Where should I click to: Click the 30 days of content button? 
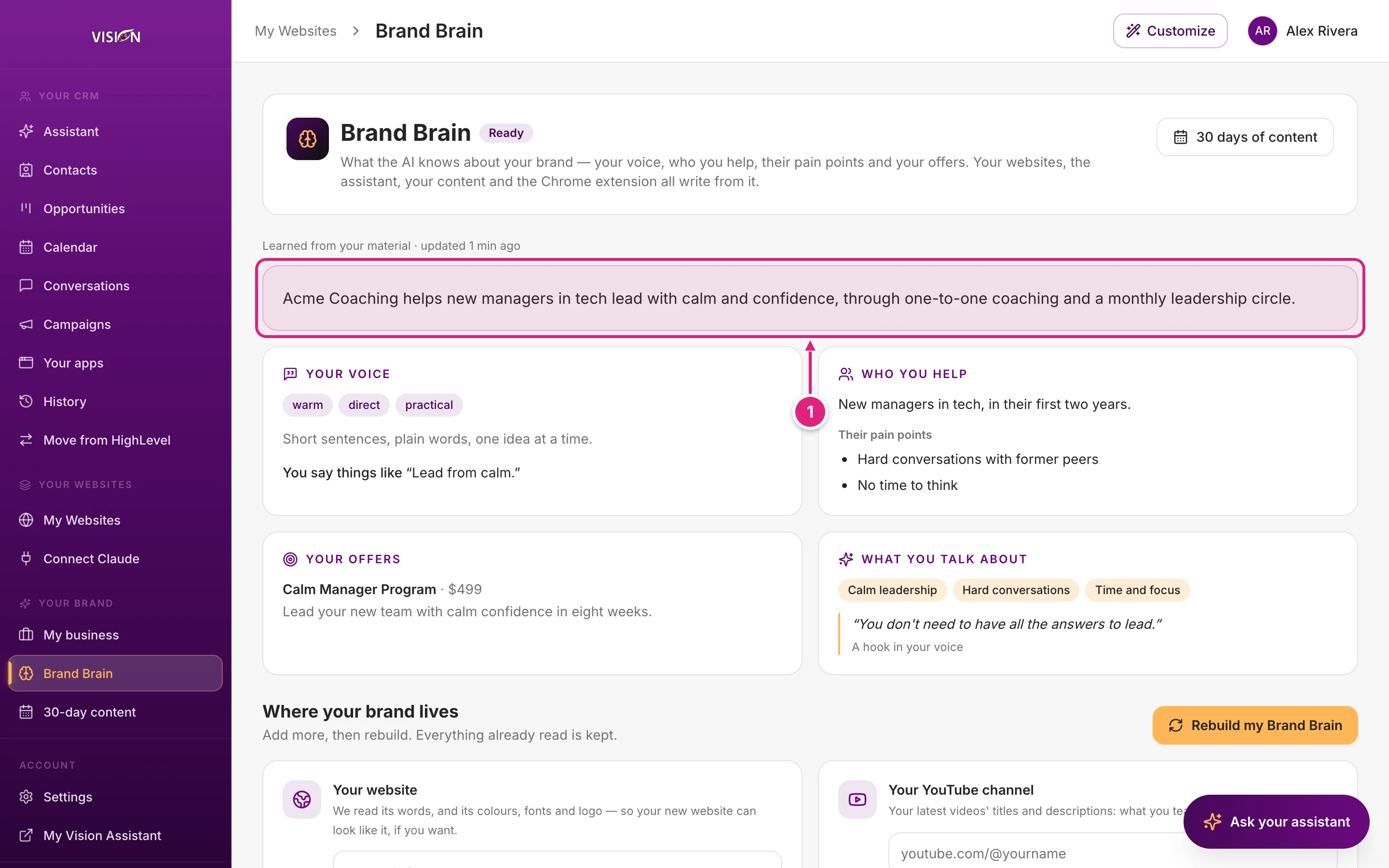click(1245, 137)
